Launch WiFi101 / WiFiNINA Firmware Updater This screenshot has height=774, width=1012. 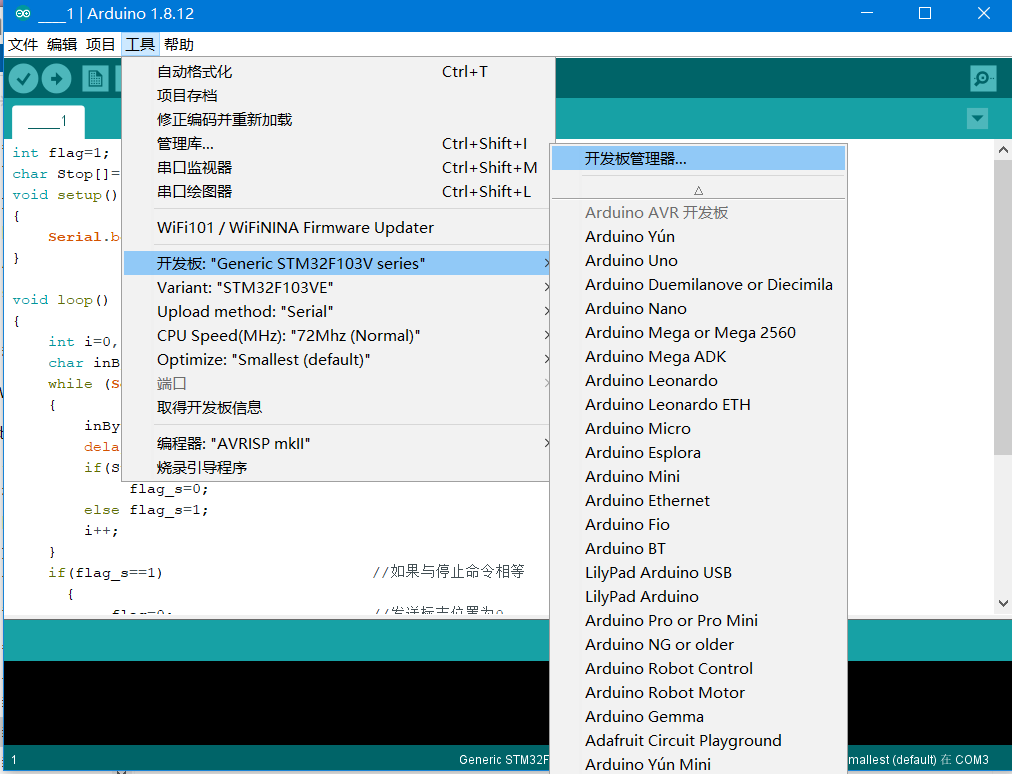tap(336, 227)
